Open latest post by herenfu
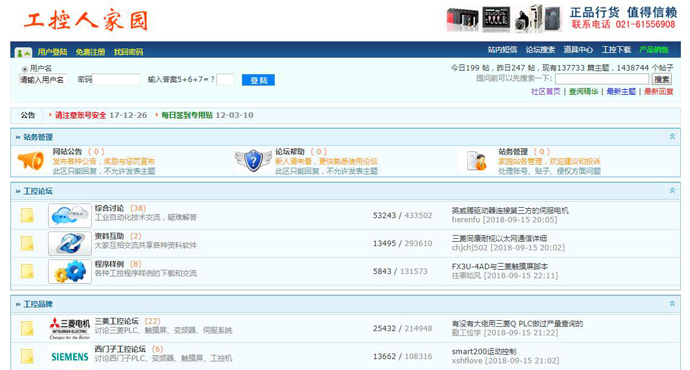This screenshot has height=370, width=690. [x=510, y=211]
